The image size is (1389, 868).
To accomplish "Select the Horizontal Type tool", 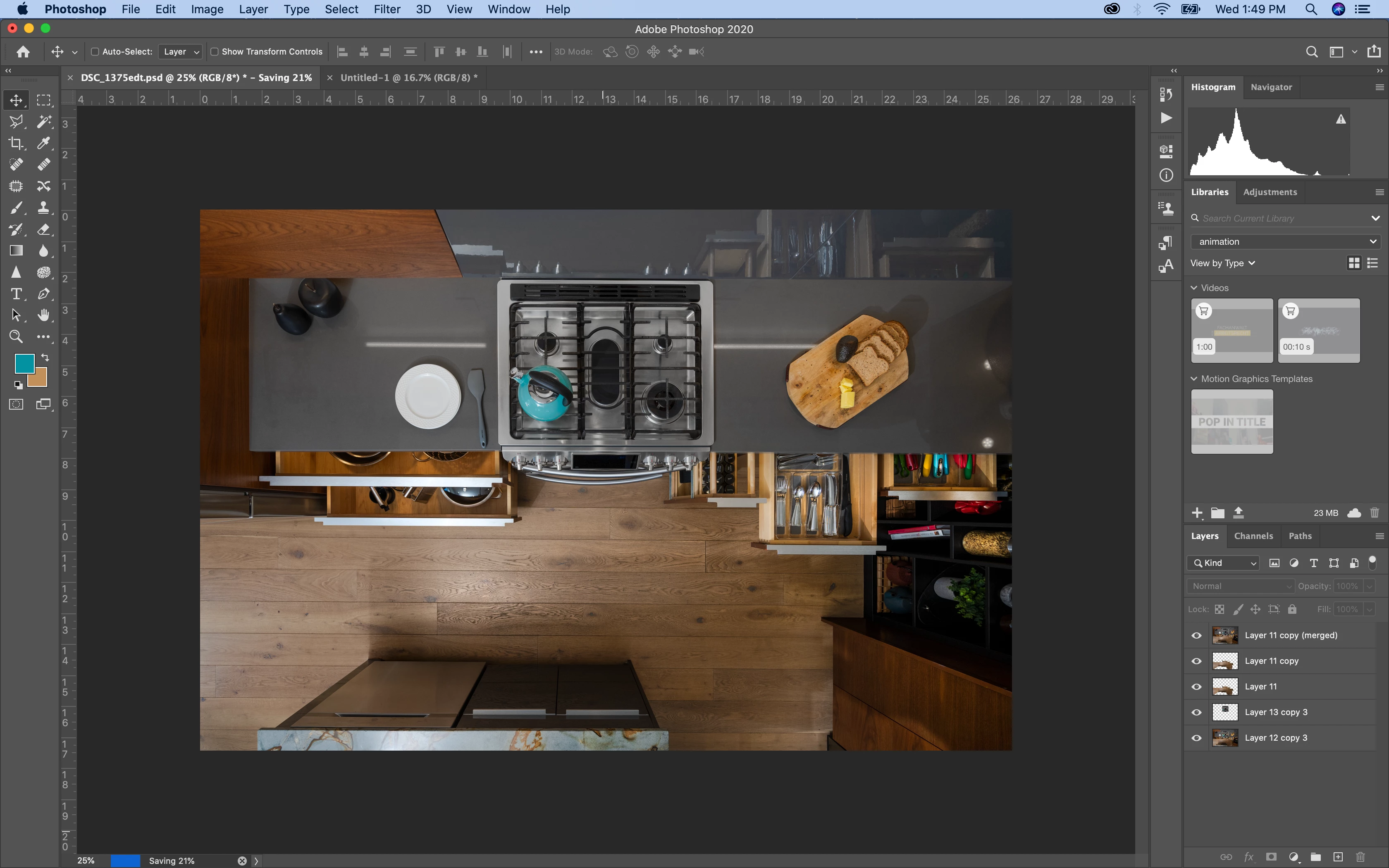I will (16, 294).
